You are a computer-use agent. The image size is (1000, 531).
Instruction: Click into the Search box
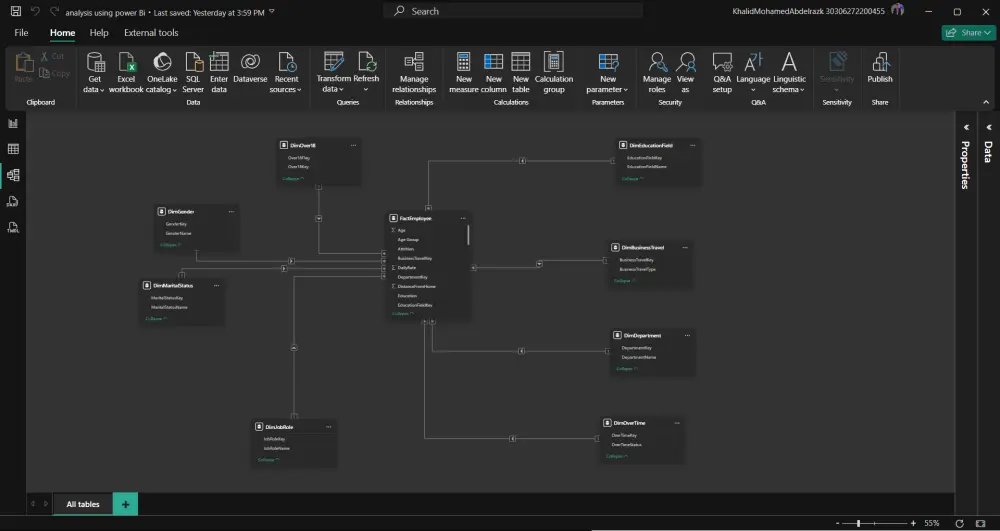[x=512, y=11]
